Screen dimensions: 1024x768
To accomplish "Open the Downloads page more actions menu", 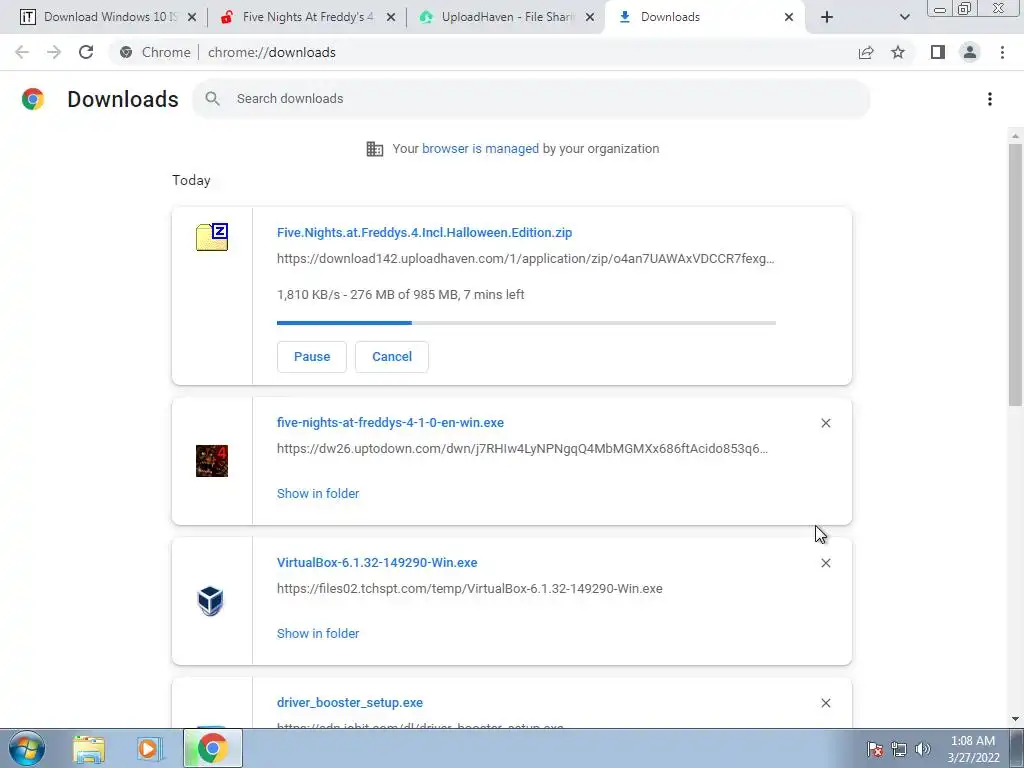I will click(x=990, y=99).
